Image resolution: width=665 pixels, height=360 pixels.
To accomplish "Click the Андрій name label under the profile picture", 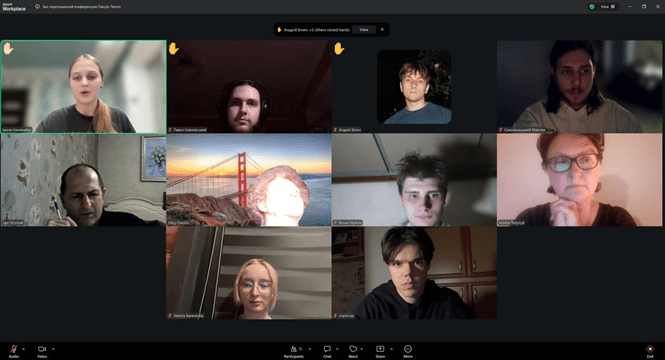I will tap(347, 130).
